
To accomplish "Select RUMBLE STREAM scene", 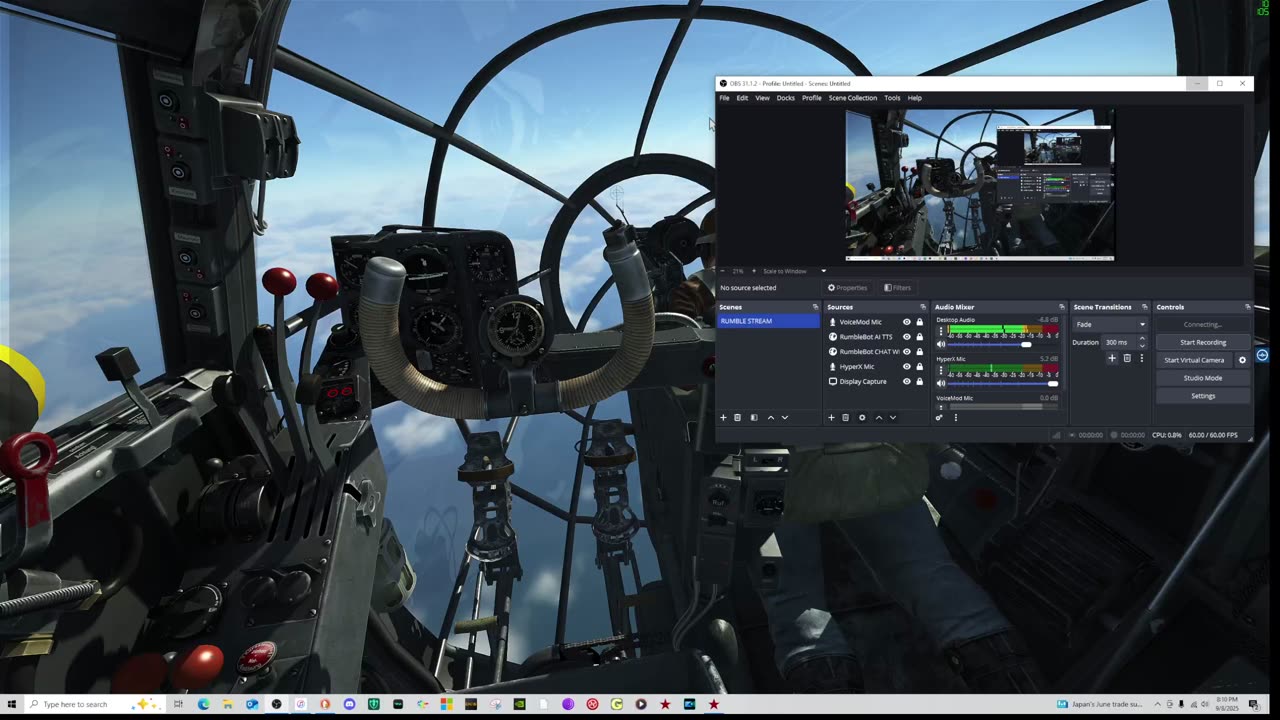I will pyautogui.click(x=768, y=321).
